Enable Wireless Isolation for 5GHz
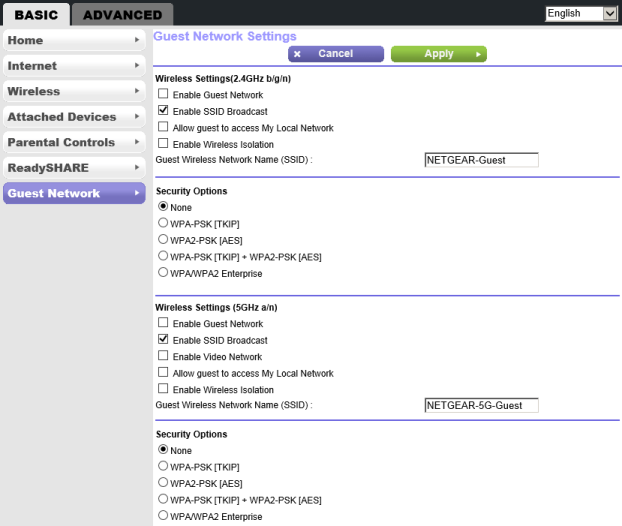 point(163,388)
